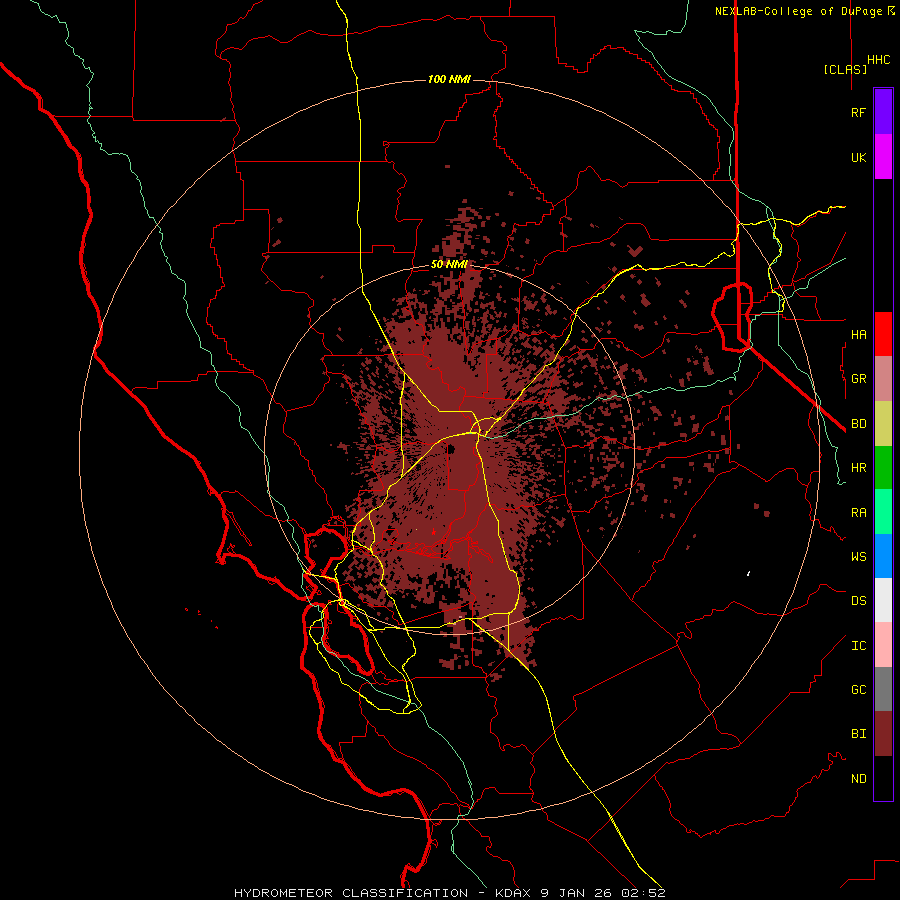Click the "GC" legend label
Viewport: 900px width, 900px height.
[x=858, y=689]
